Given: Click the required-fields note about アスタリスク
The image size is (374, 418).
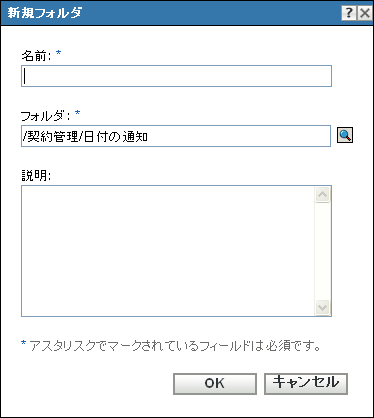Looking at the screenshot, I should pos(175,346).
